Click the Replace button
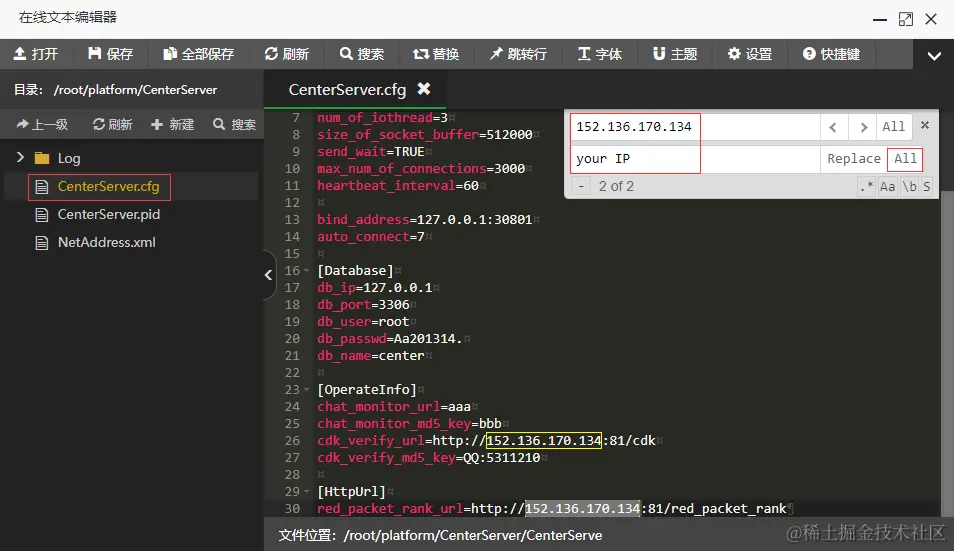 [x=854, y=159]
